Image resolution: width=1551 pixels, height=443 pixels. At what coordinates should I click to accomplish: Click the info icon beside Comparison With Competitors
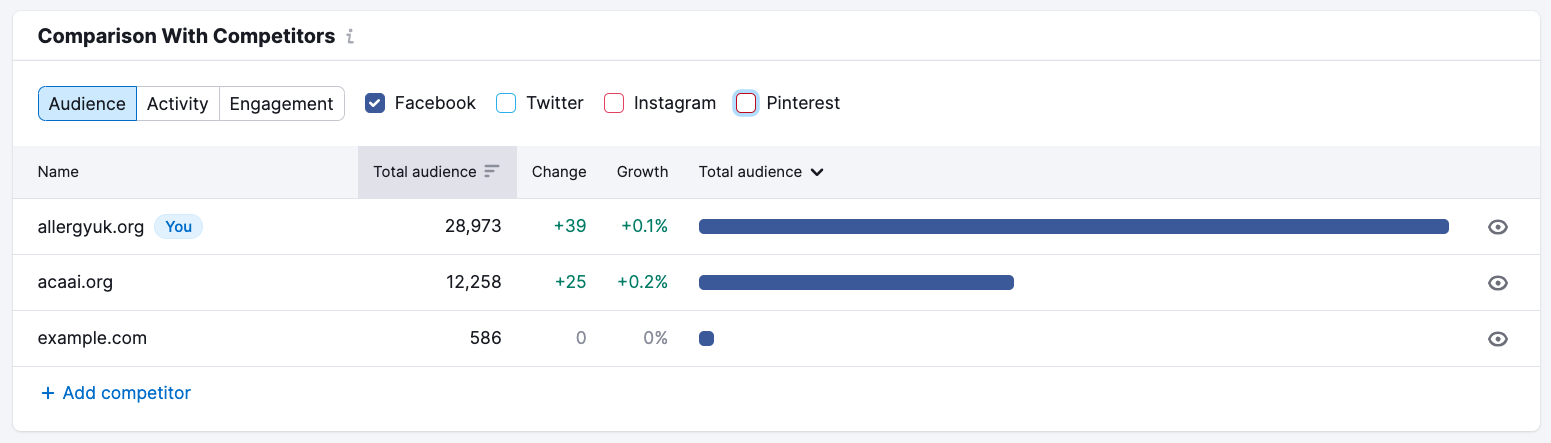pyautogui.click(x=350, y=37)
